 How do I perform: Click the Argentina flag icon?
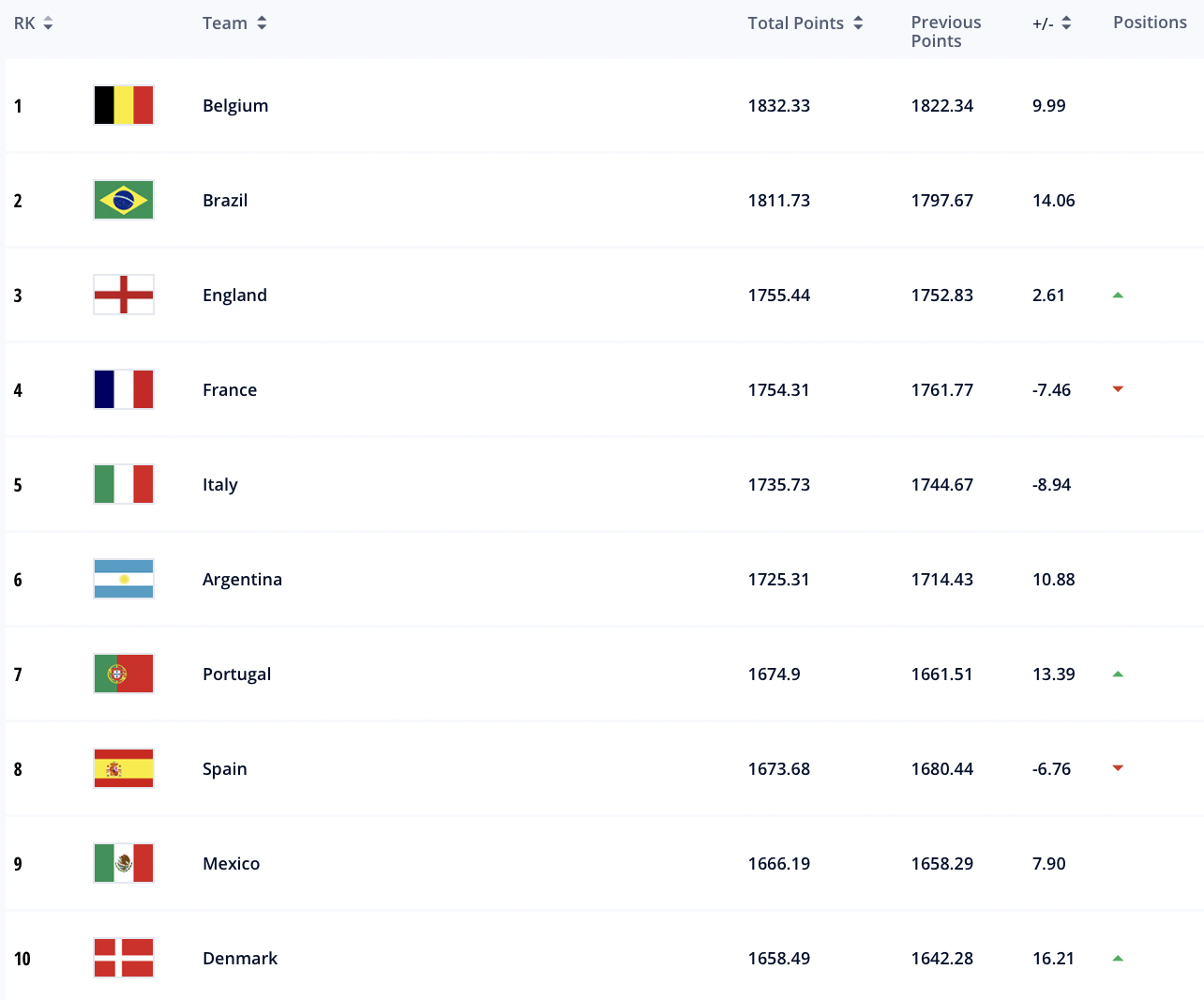124,579
